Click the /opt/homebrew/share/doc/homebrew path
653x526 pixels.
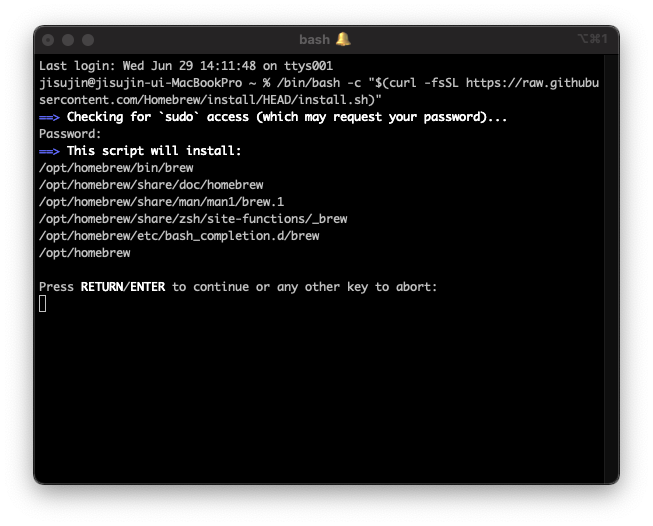click(151, 185)
